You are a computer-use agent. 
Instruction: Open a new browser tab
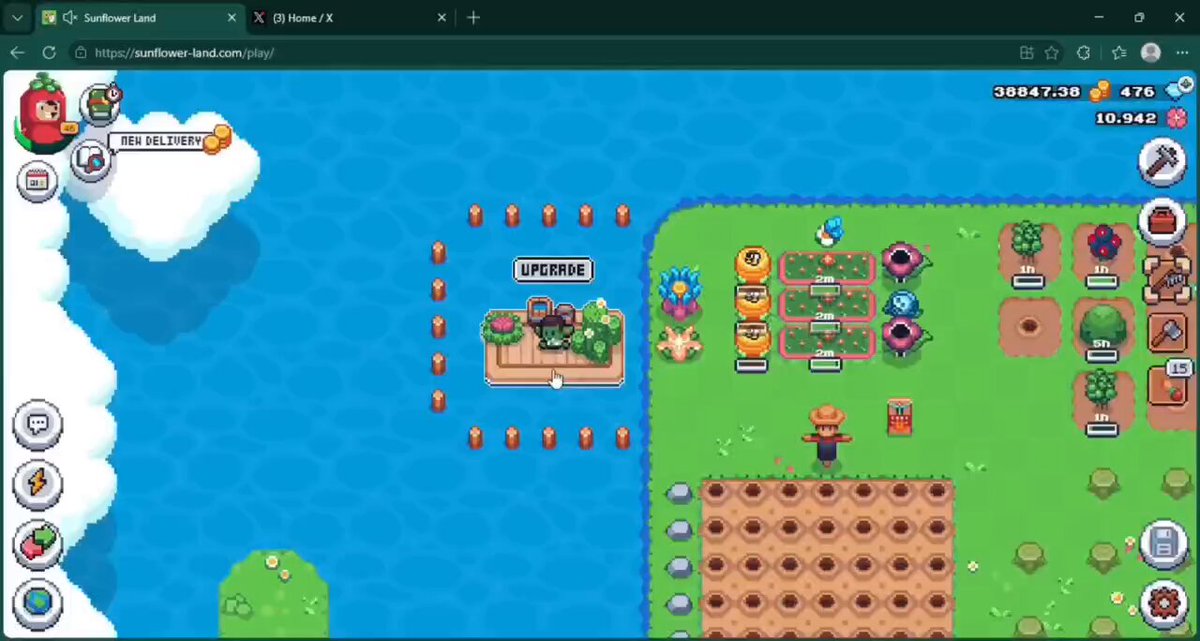tap(473, 18)
